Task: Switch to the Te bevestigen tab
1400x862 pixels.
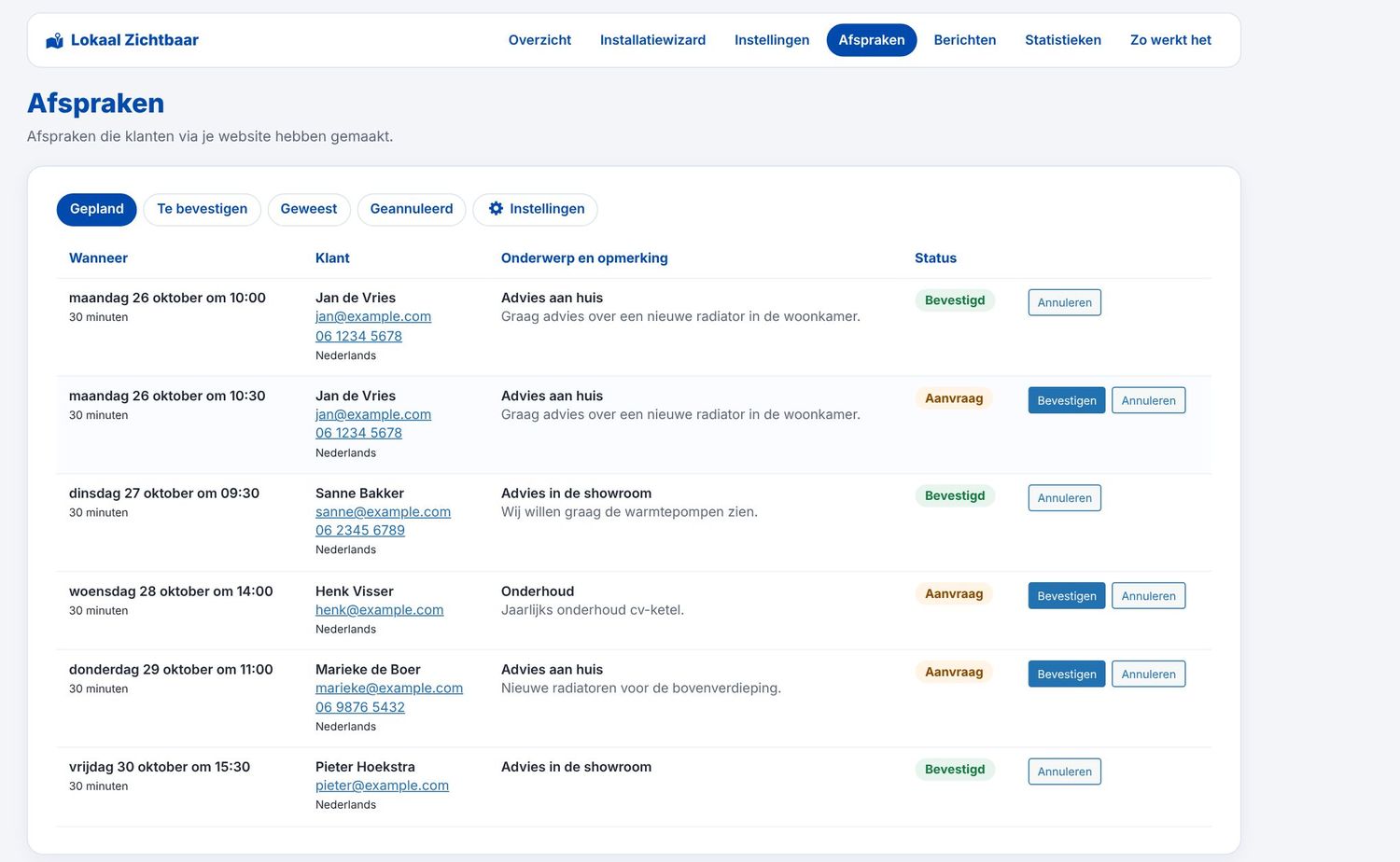Action: [203, 209]
